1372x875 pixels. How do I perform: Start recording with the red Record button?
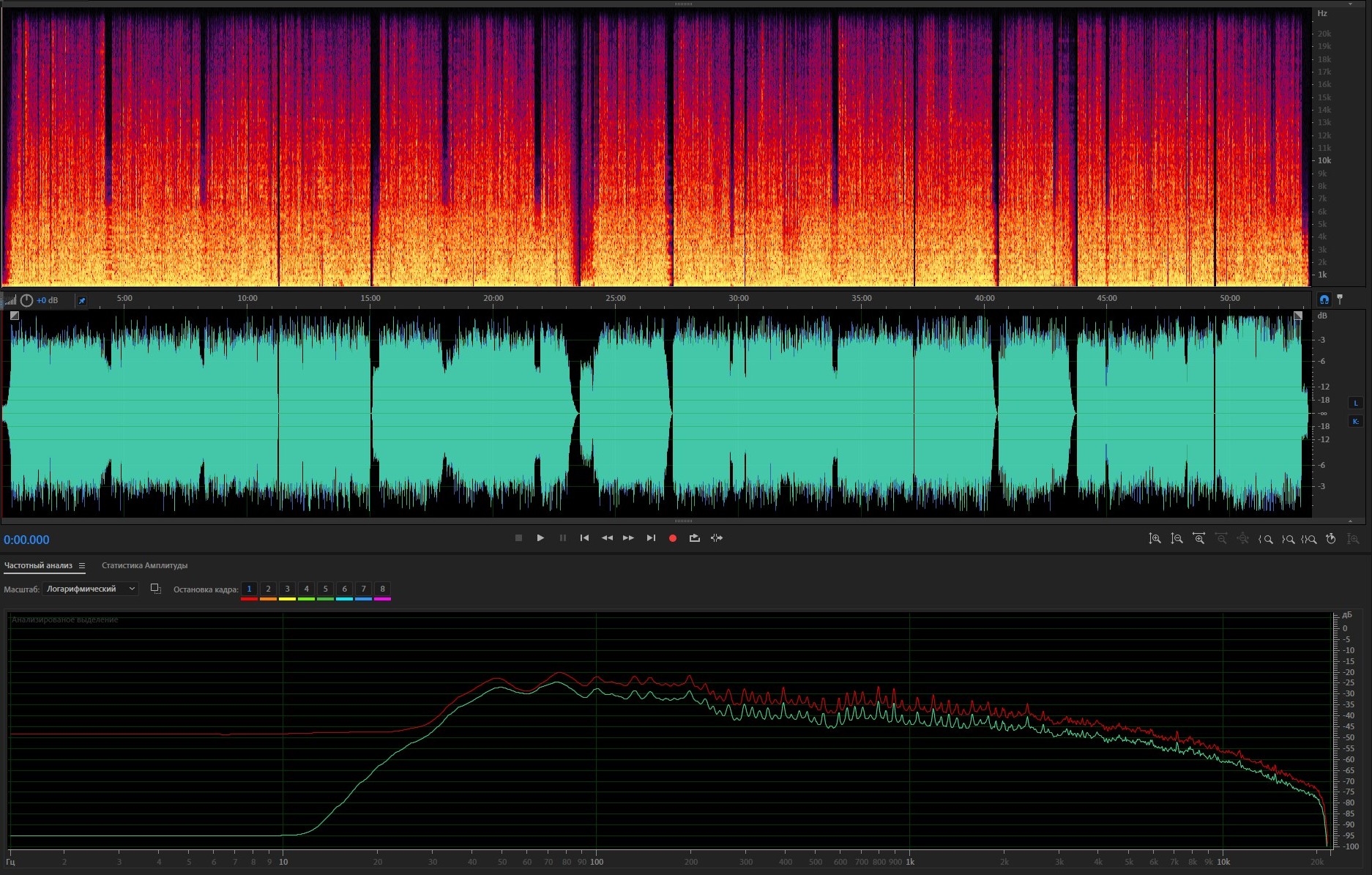(672, 538)
